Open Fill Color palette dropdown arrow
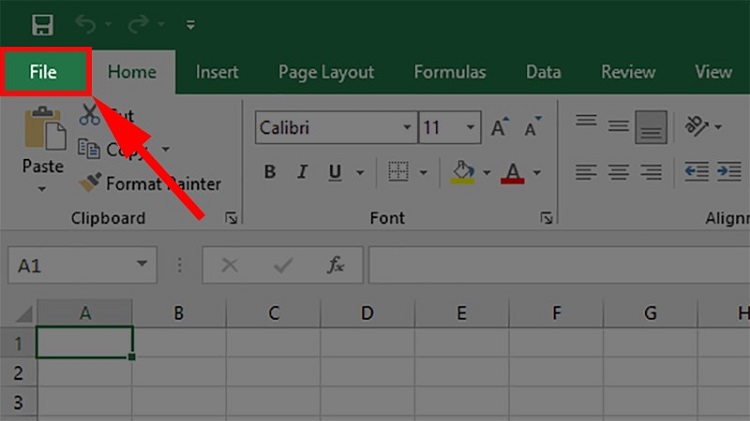Screen dimensions: 750x421 tap(486, 173)
